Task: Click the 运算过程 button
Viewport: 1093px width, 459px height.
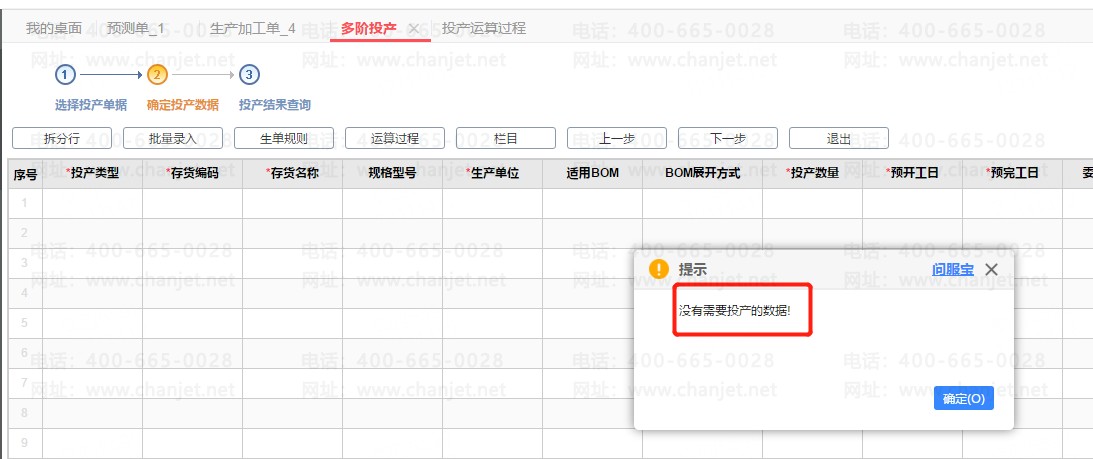Action: (x=395, y=138)
